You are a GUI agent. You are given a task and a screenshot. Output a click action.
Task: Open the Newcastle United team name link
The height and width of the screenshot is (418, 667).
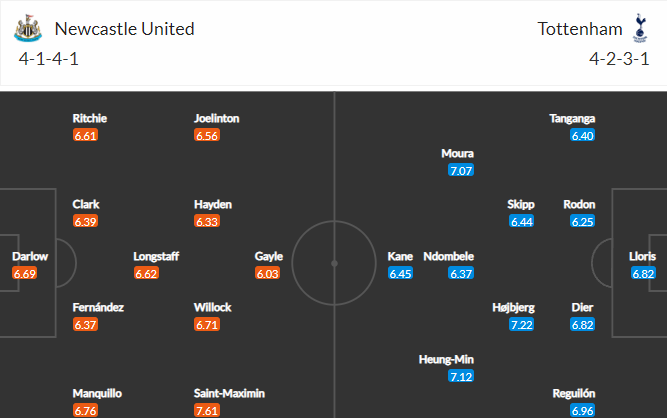(x=125, y=29)
